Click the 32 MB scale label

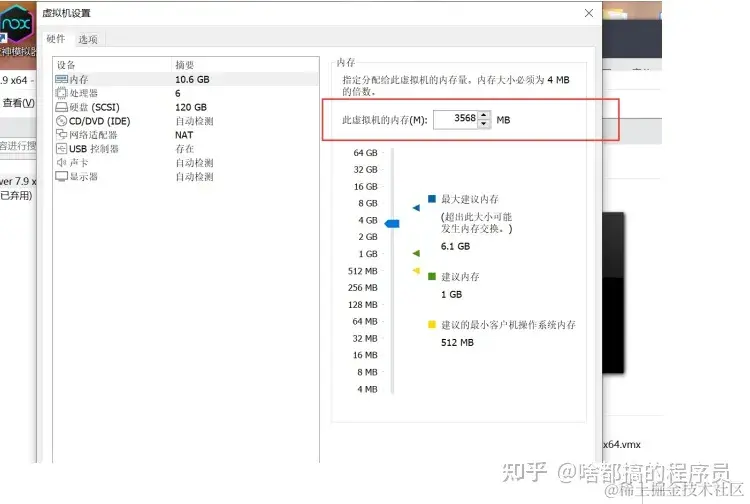pyautogui.click(x=365, y=339)
